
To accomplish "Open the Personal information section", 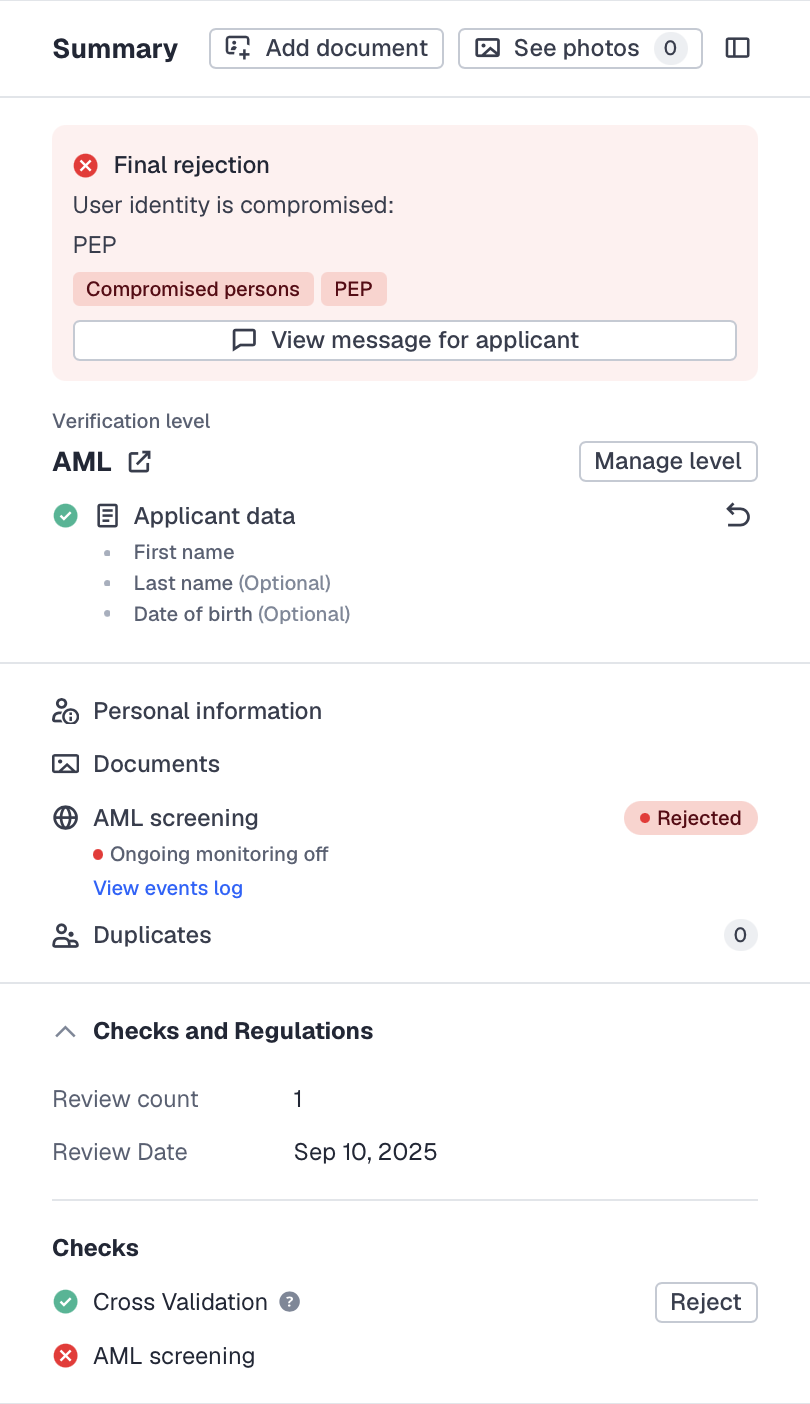I will pyautogui.click(x=207, y=712).
